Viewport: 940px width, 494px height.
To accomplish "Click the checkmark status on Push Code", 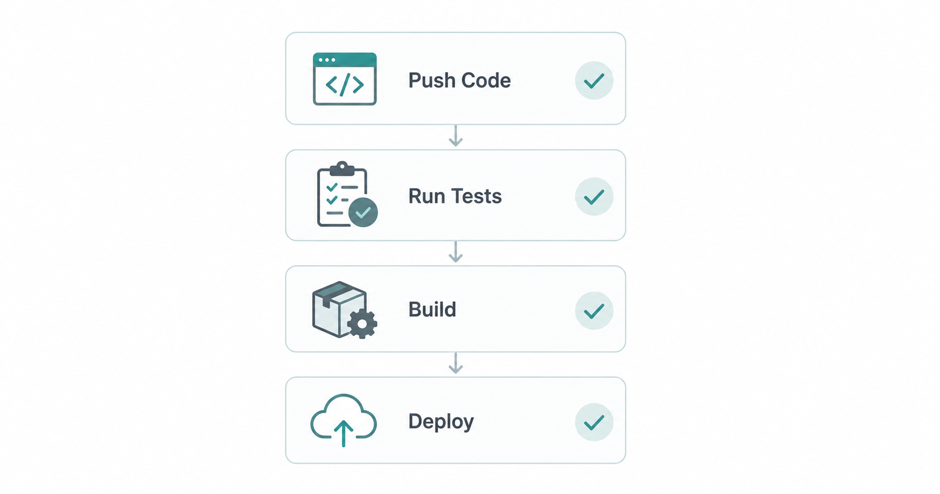I will pos(594,80).
